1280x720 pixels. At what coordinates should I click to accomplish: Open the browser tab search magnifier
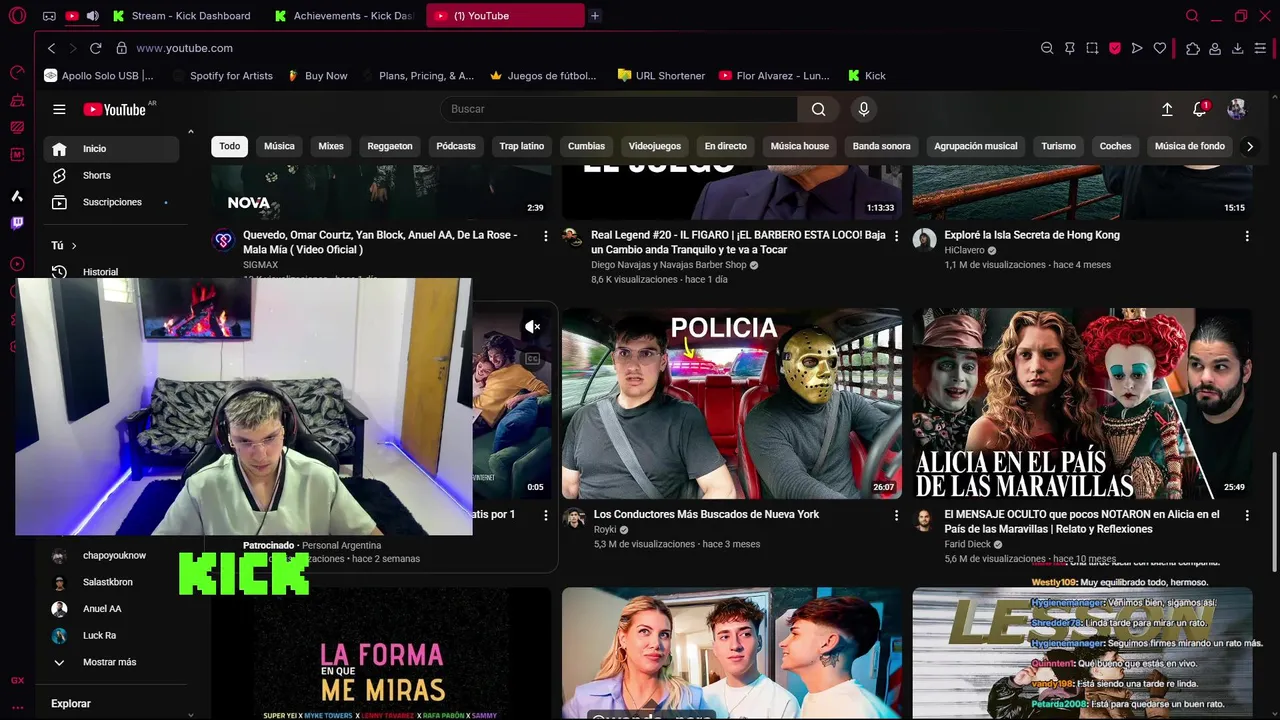(1192, 16)
